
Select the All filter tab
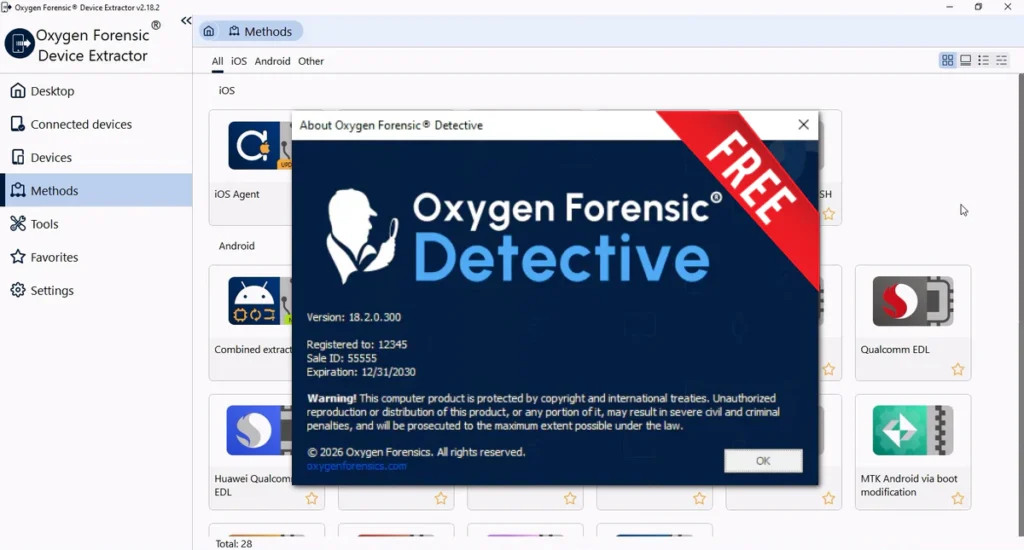(217, 61)
